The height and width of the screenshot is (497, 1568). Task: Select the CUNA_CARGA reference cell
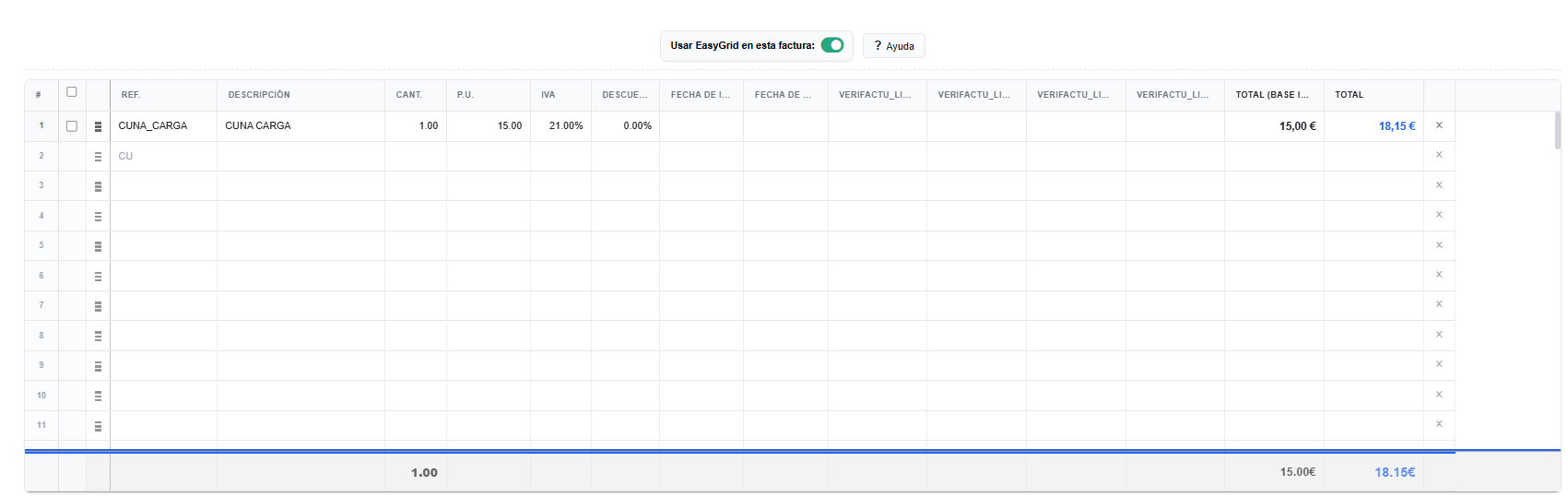[x=163, y=126]
